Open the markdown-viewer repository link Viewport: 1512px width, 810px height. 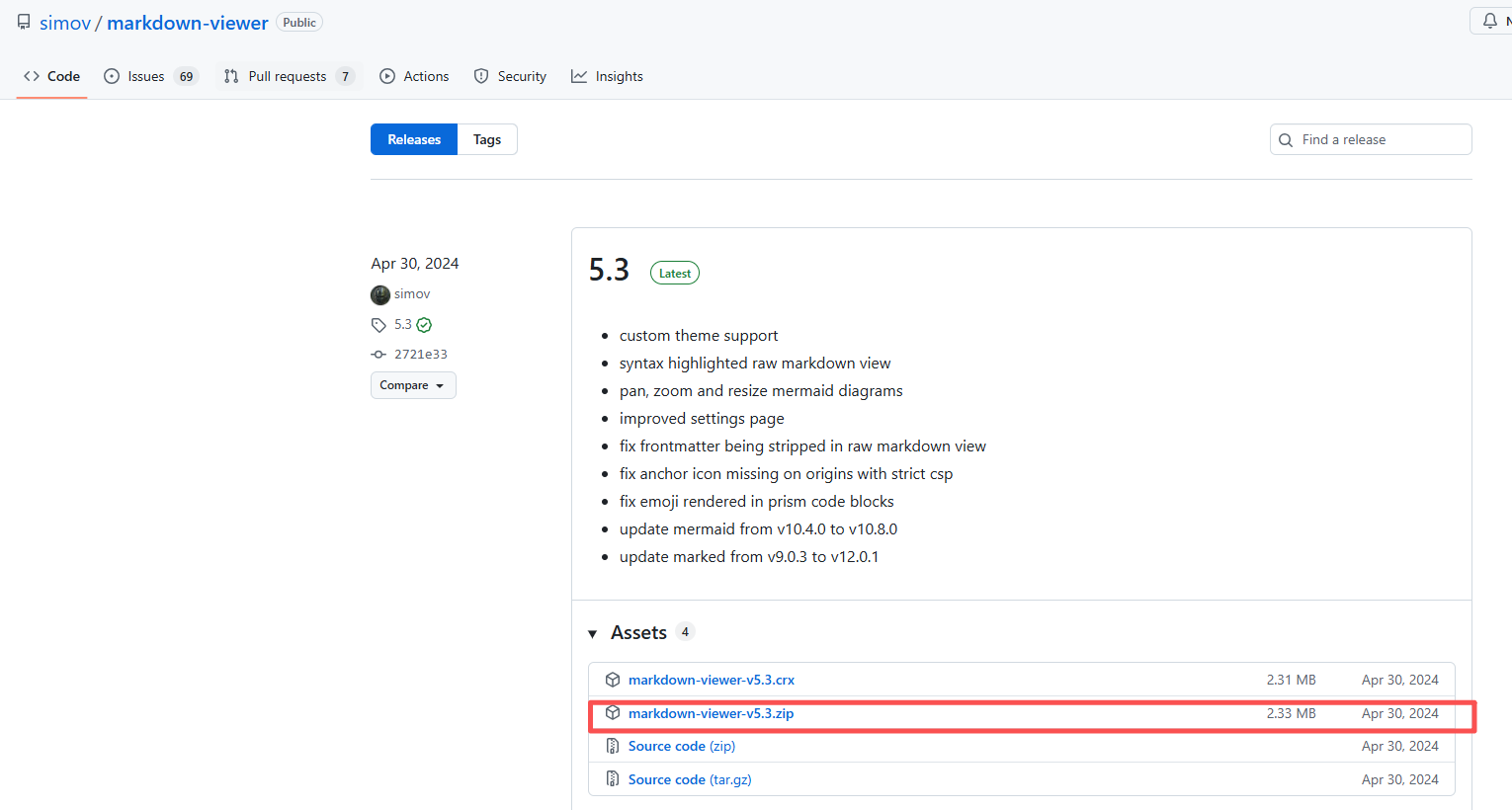(x=188, y=23)
